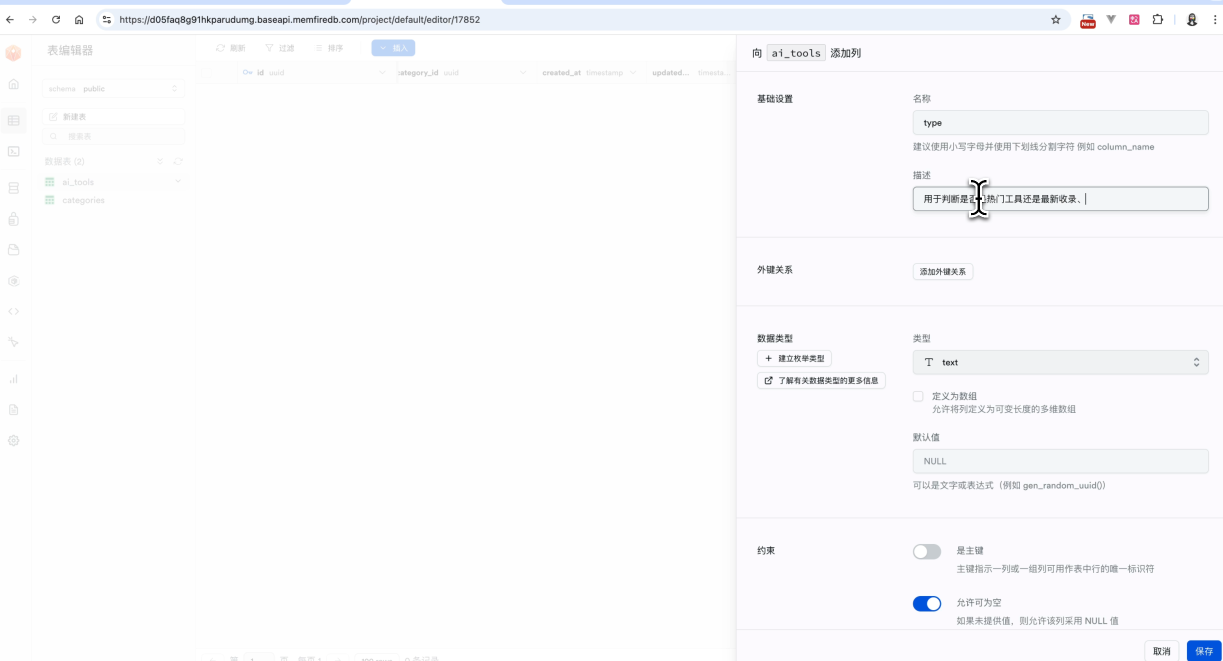Click the blue 保存 button
The image size is (1223, 661).
pos(1203,651)
